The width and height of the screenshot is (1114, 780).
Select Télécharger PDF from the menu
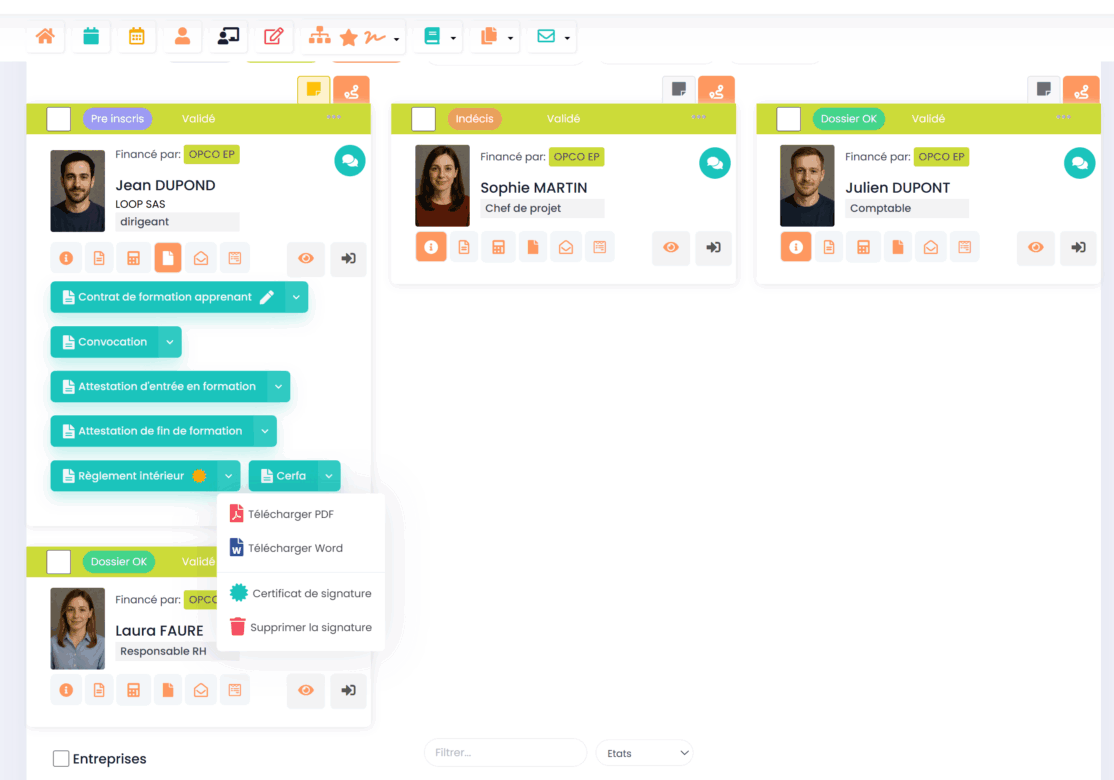[290, 514]
